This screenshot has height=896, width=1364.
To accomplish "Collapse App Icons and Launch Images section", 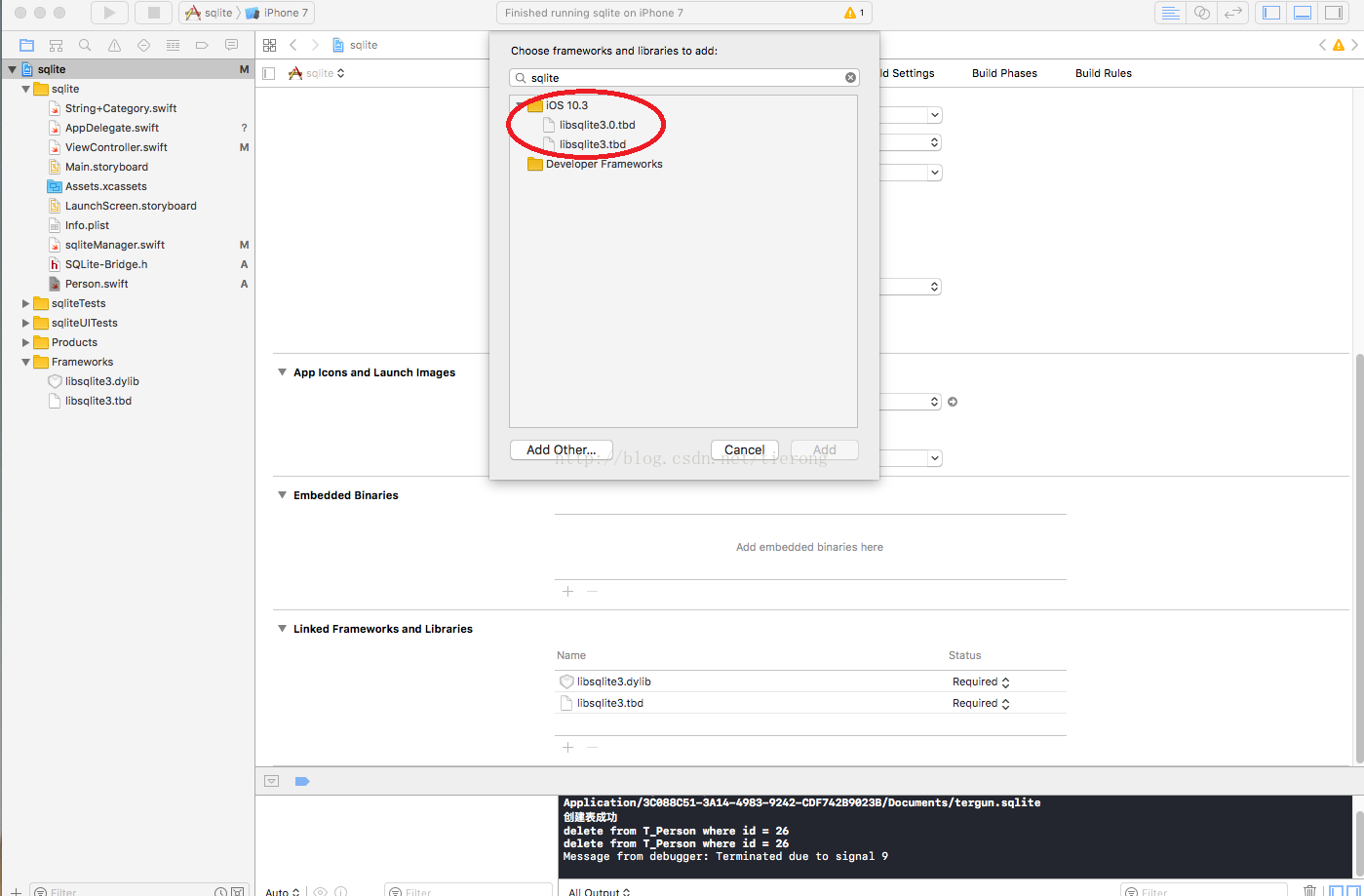I will tap(283, 372).
